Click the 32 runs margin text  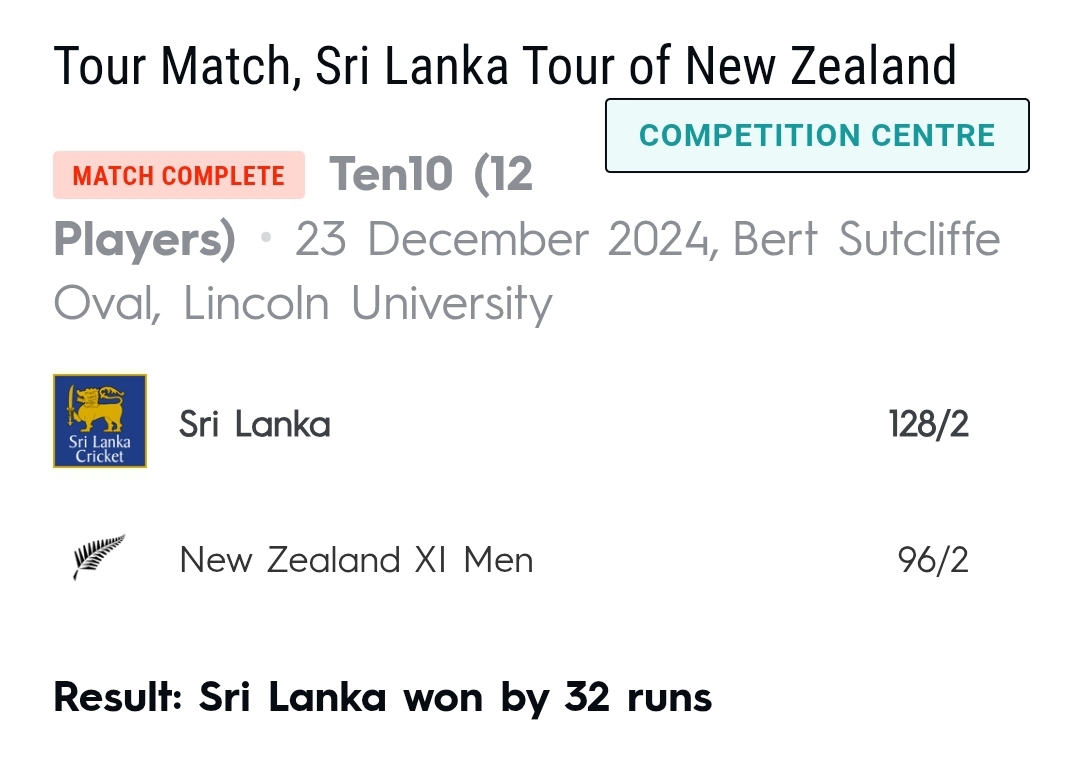638,698
